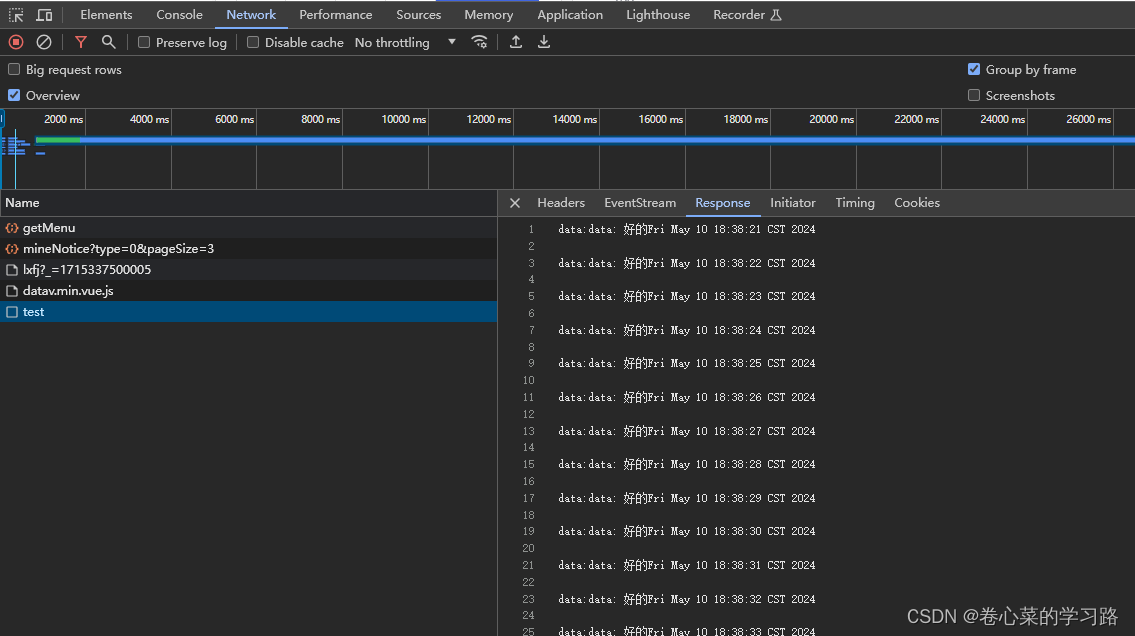
Task: Click the inspect element picker icon
Action: pyautogui.click(x=16, y=15)
